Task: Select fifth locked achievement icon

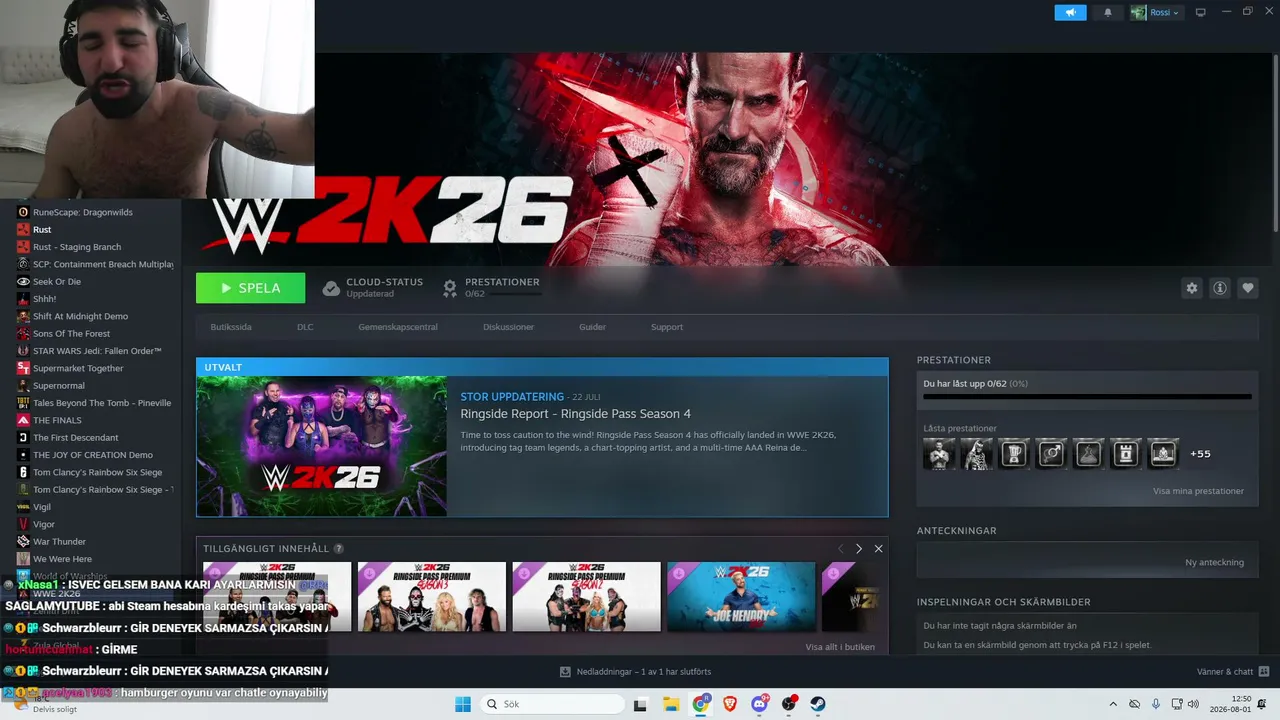Action: click(x=1088, y=454)
